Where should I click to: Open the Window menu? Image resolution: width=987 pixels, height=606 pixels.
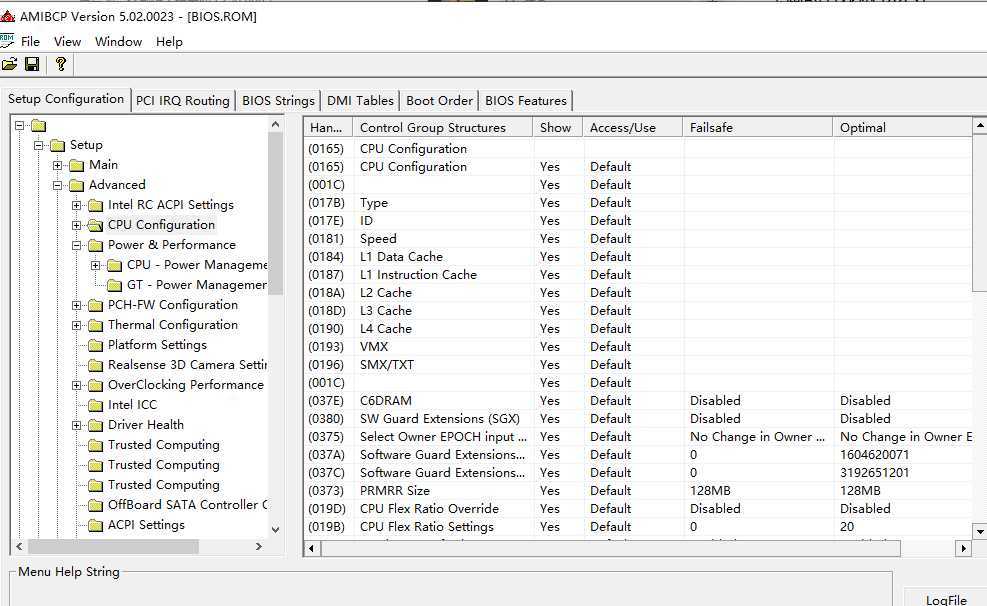pyautogui.click(x=118, y=42)
